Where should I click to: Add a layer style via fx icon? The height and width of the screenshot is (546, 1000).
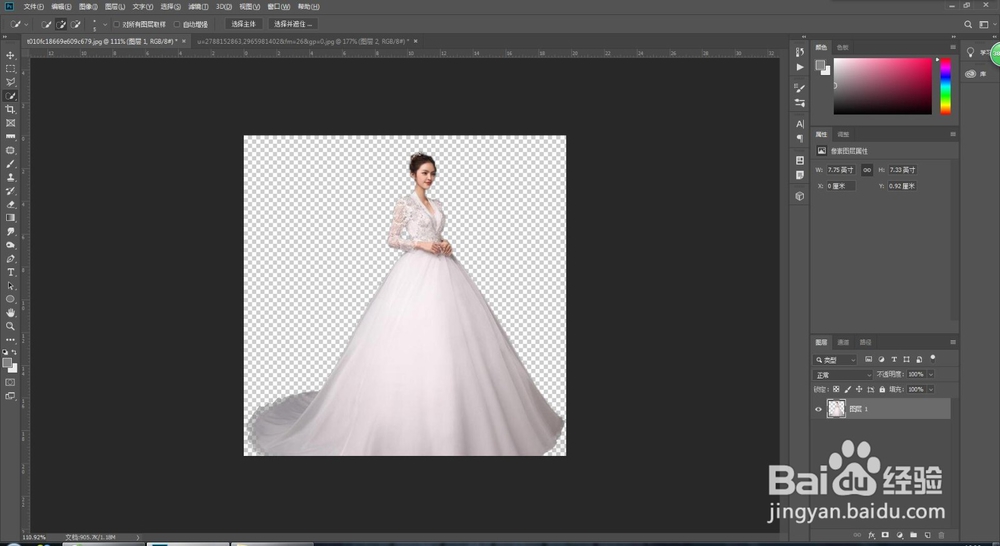871,535
